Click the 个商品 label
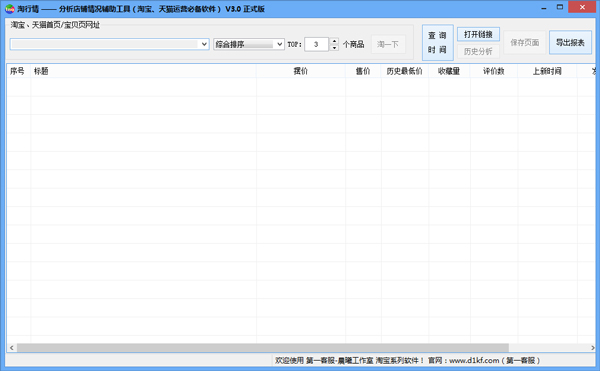The image size is (600, 371). coord(354,44)
